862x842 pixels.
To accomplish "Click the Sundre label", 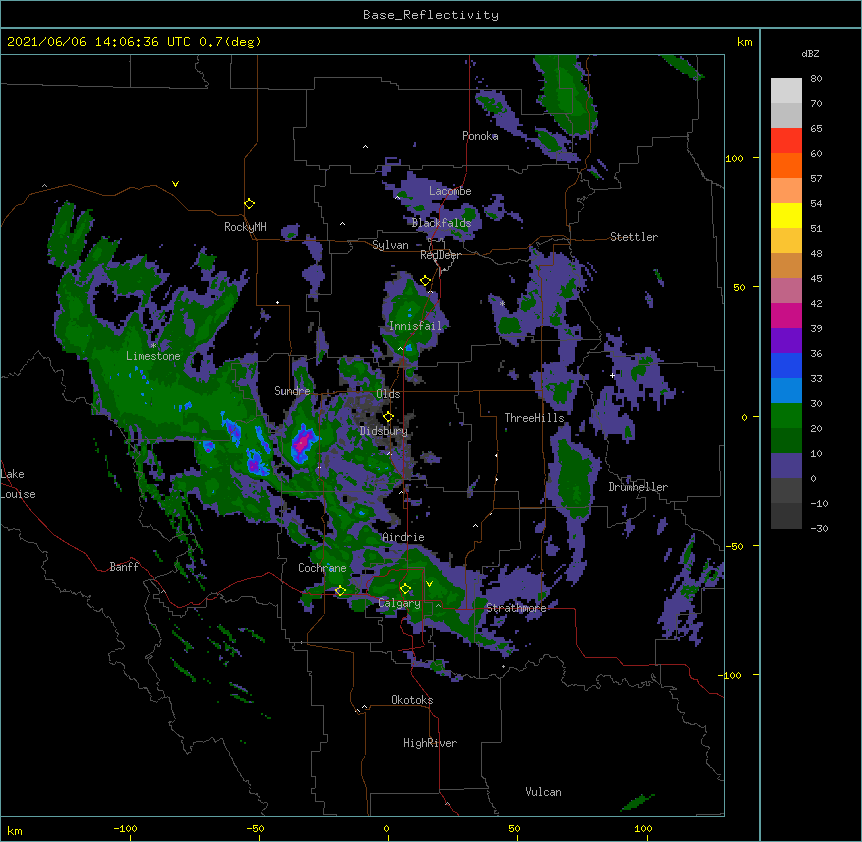I will (x=292, y=391).
